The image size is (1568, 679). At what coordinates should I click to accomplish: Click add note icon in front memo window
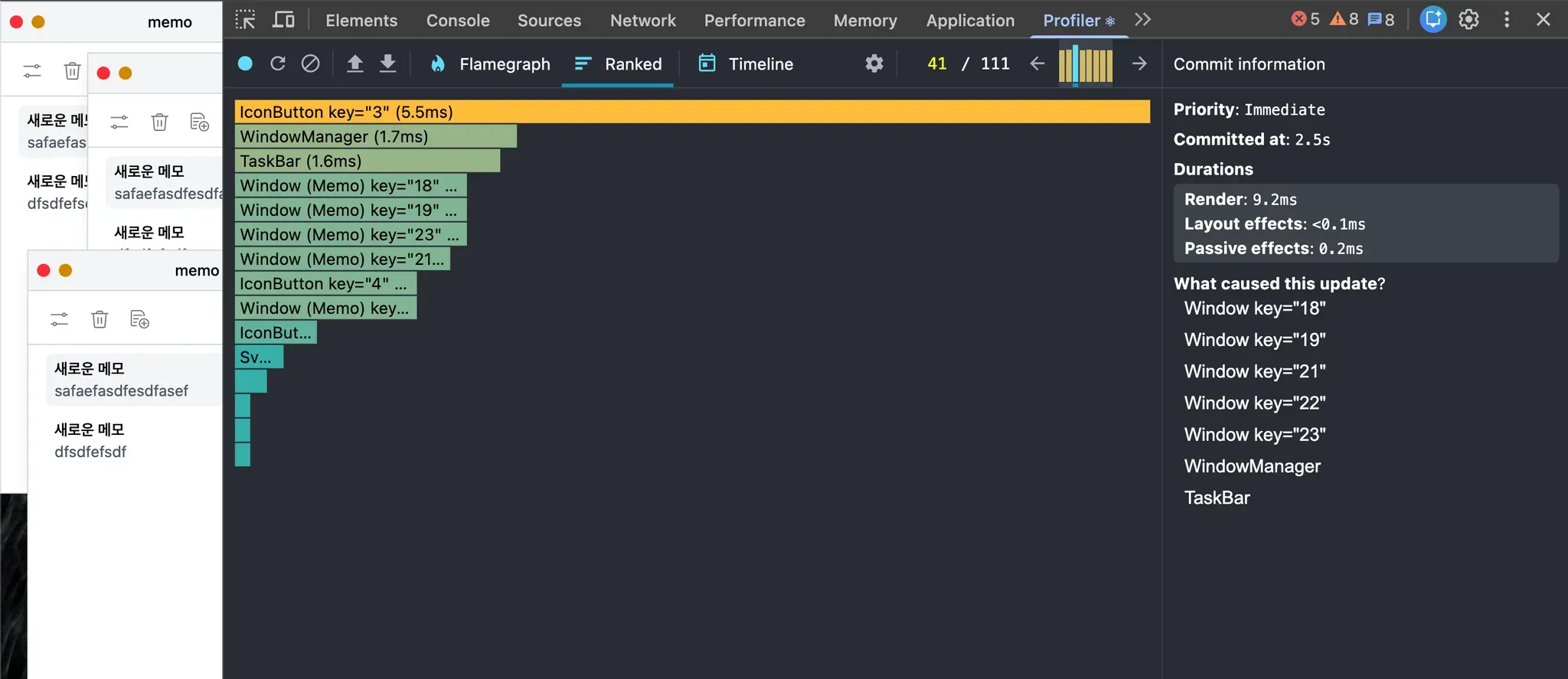(x=139, y=319)
